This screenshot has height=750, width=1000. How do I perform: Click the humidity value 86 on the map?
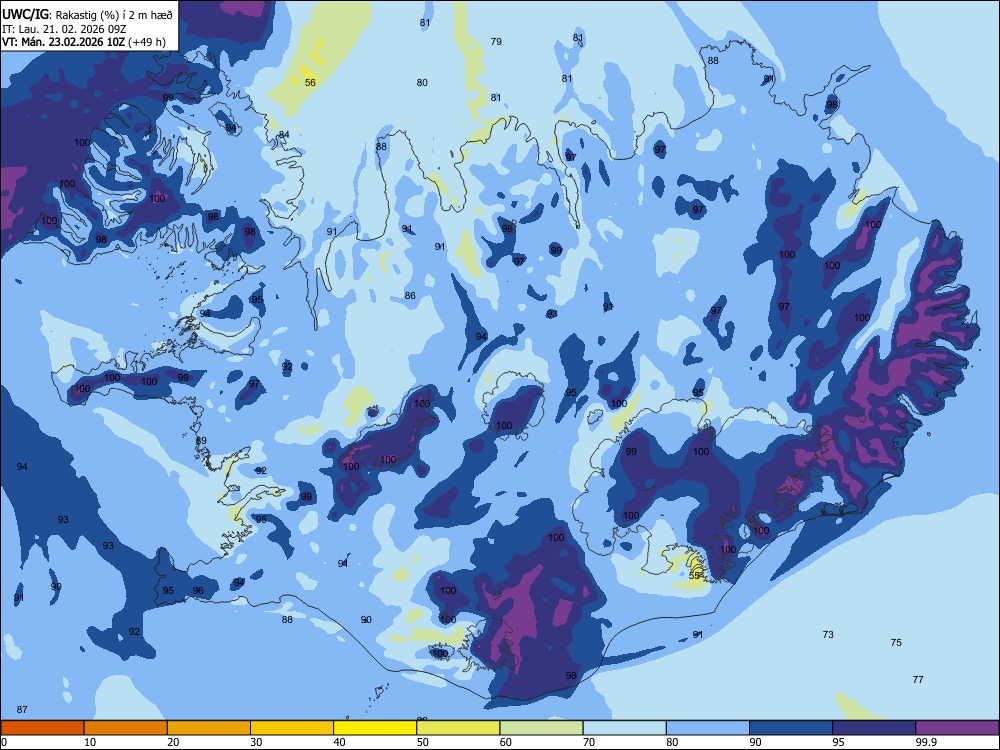tap(410, 295)
